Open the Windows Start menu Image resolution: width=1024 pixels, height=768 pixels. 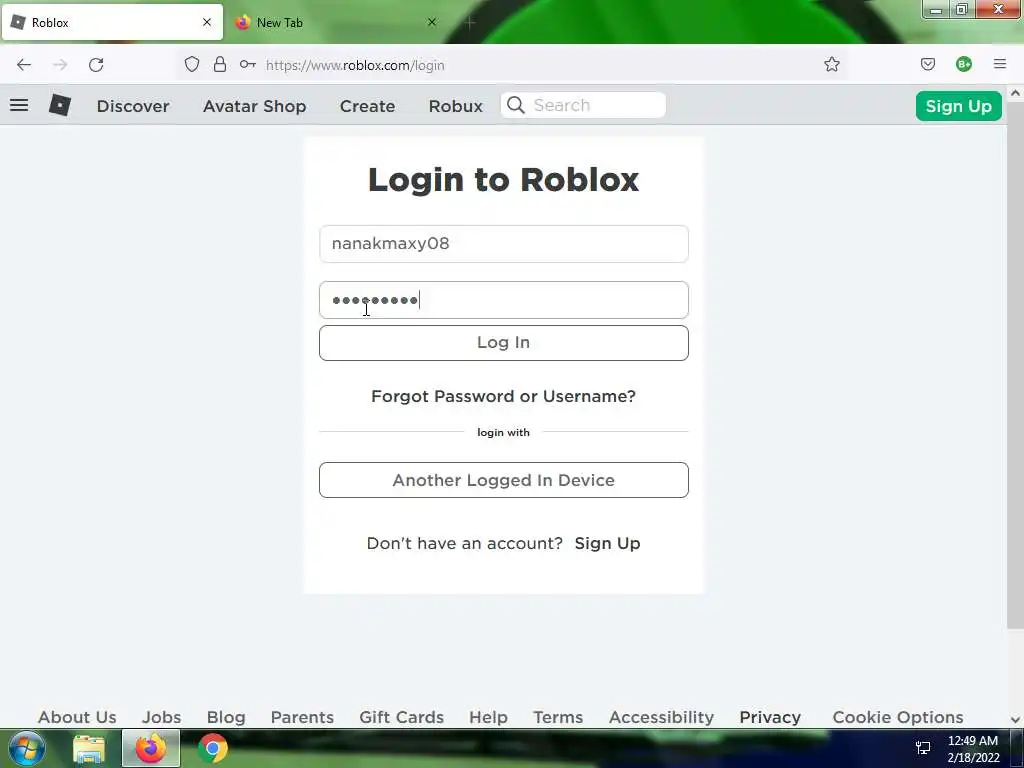click(26, 748)
